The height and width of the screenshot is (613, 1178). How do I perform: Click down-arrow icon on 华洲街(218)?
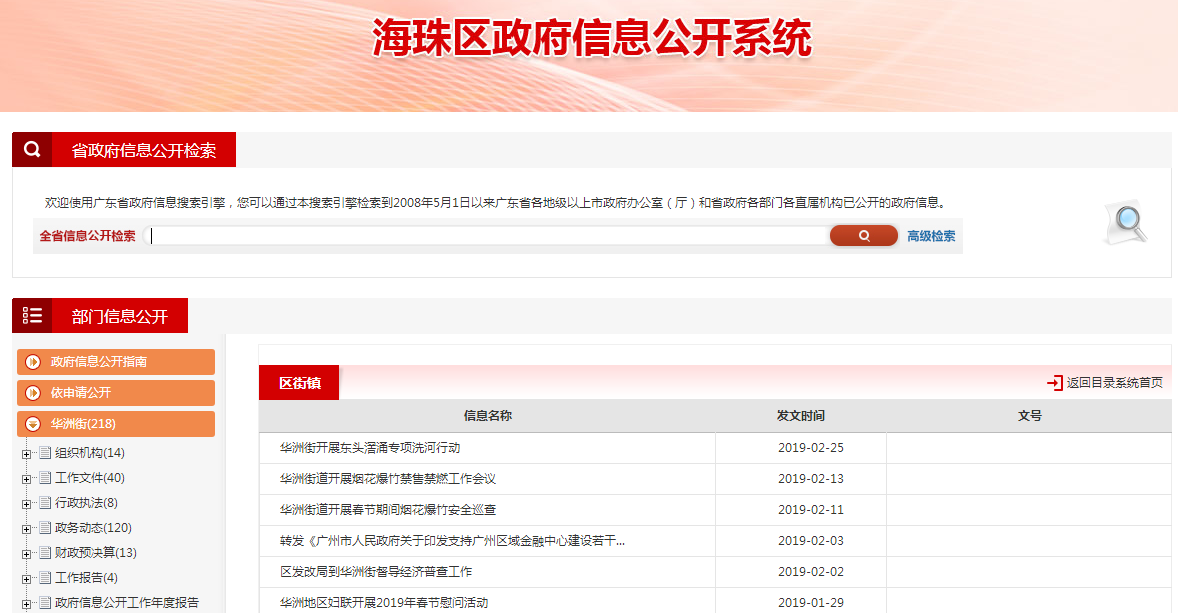pyautogui.click(x=33, y=424)
